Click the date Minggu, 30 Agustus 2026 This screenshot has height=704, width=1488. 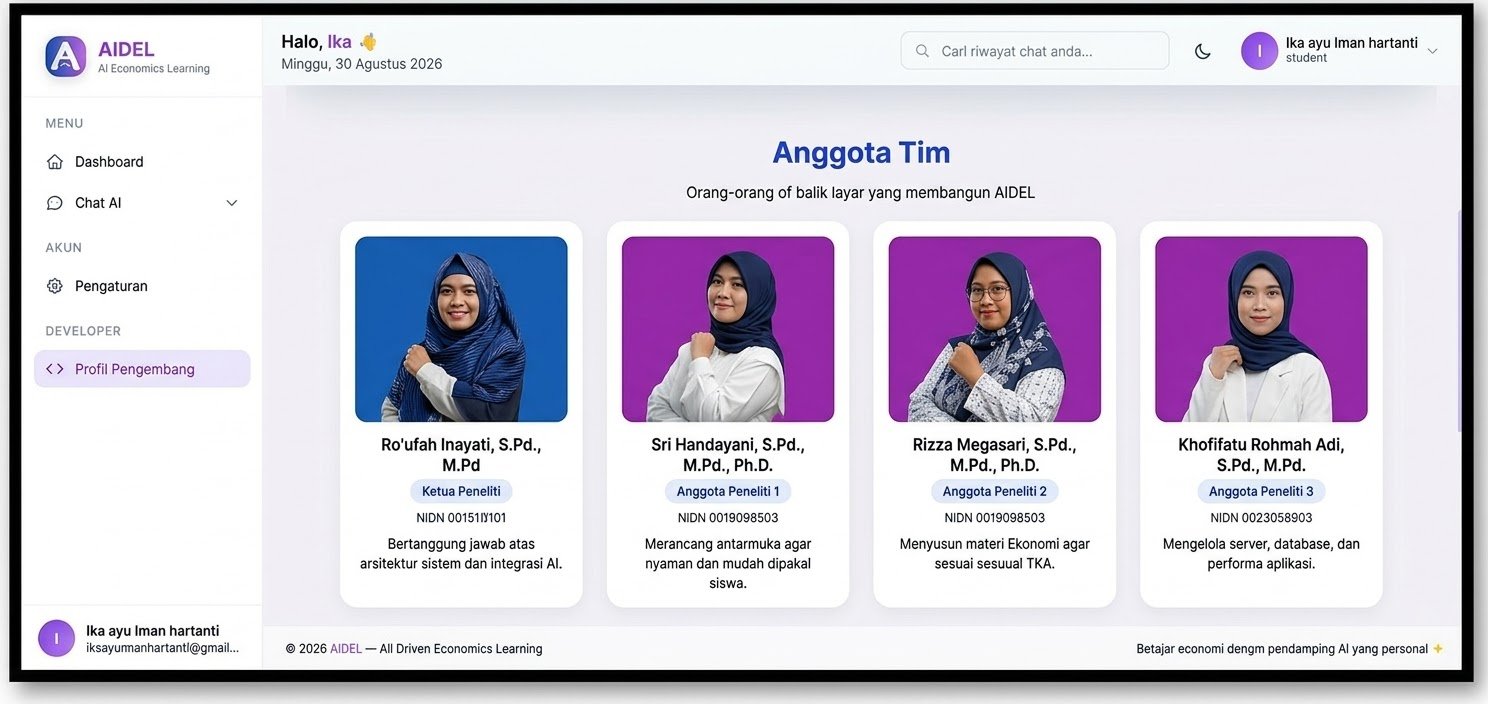362,64
